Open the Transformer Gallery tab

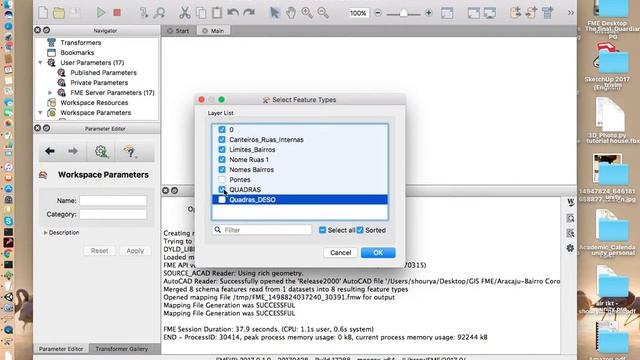122,349
